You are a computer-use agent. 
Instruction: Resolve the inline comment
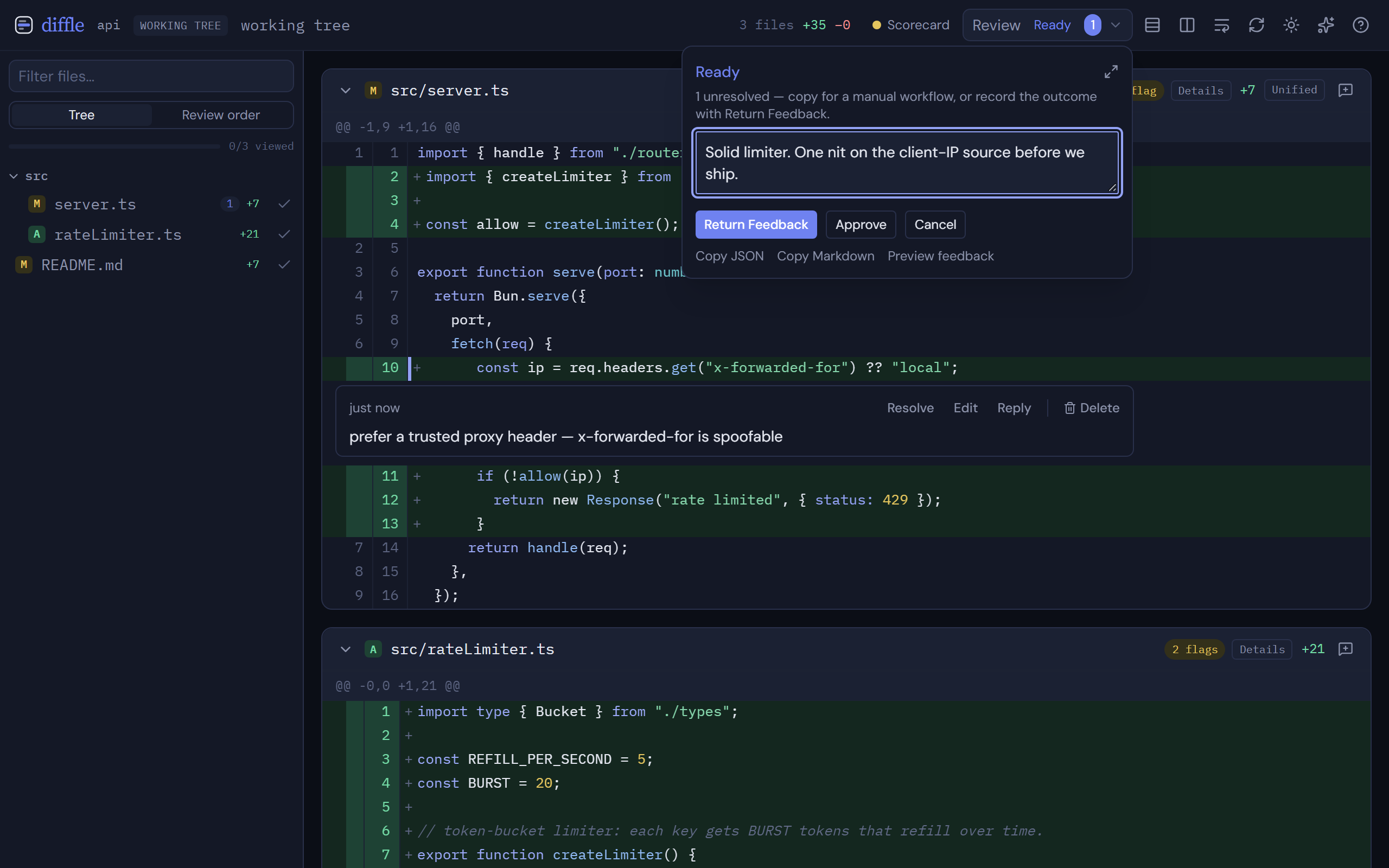910,407
